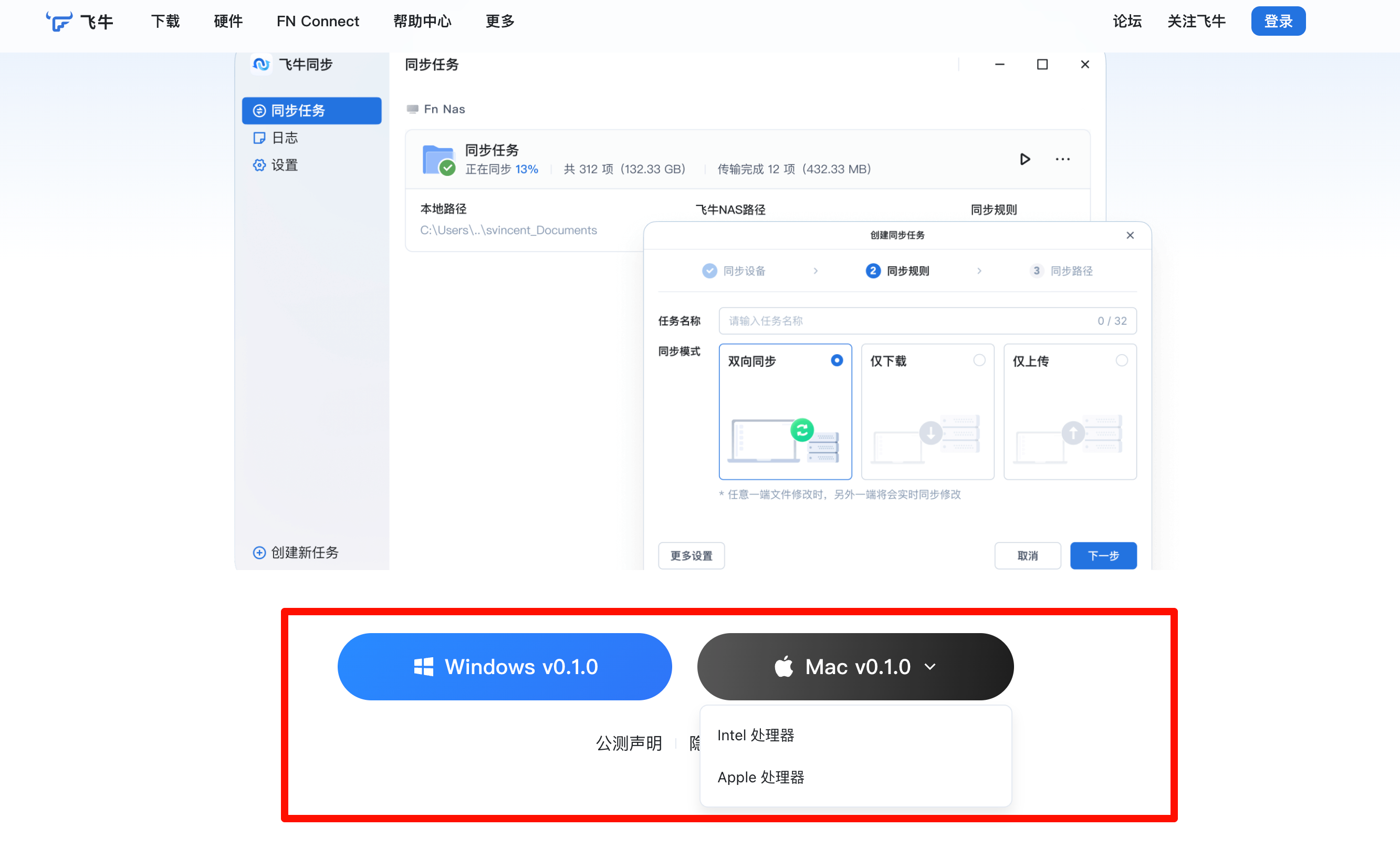Select the 双向同步 radio option
The height and width of the screenshot is (848, 1400).
837,360
